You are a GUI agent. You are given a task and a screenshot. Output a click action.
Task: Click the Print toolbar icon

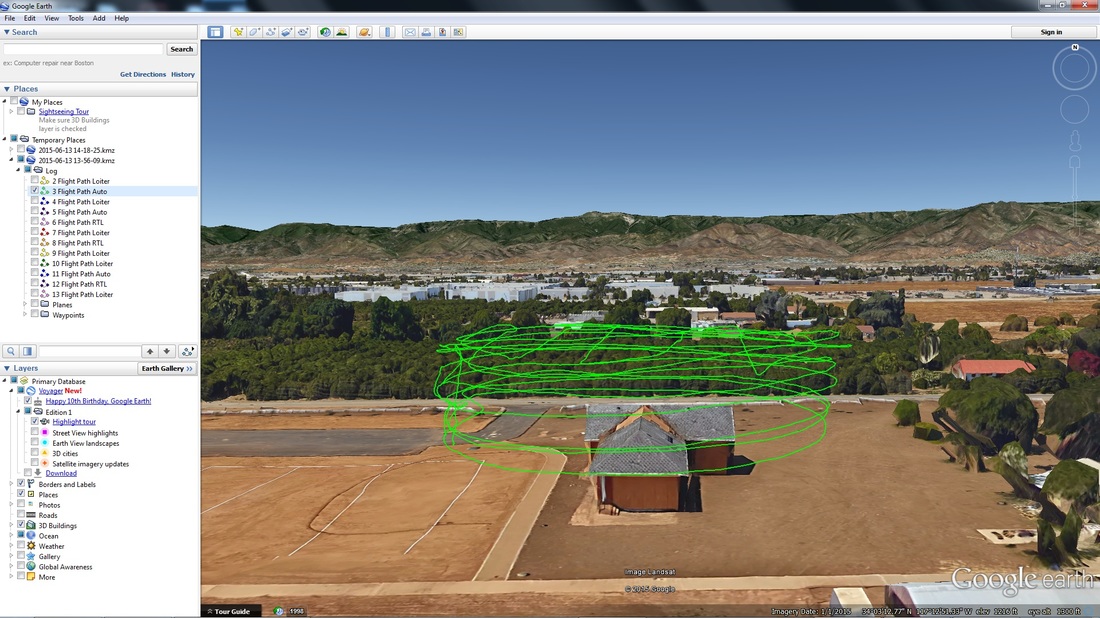pyautogui.click(x=426, y=32)
